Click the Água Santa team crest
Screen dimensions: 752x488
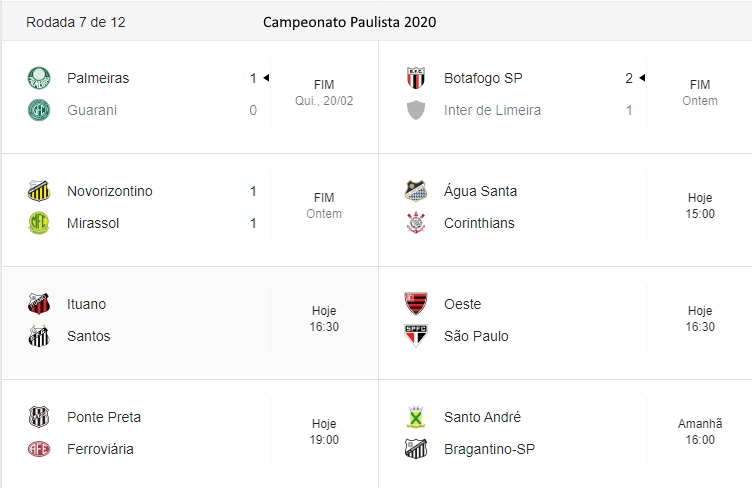[416, 192]
